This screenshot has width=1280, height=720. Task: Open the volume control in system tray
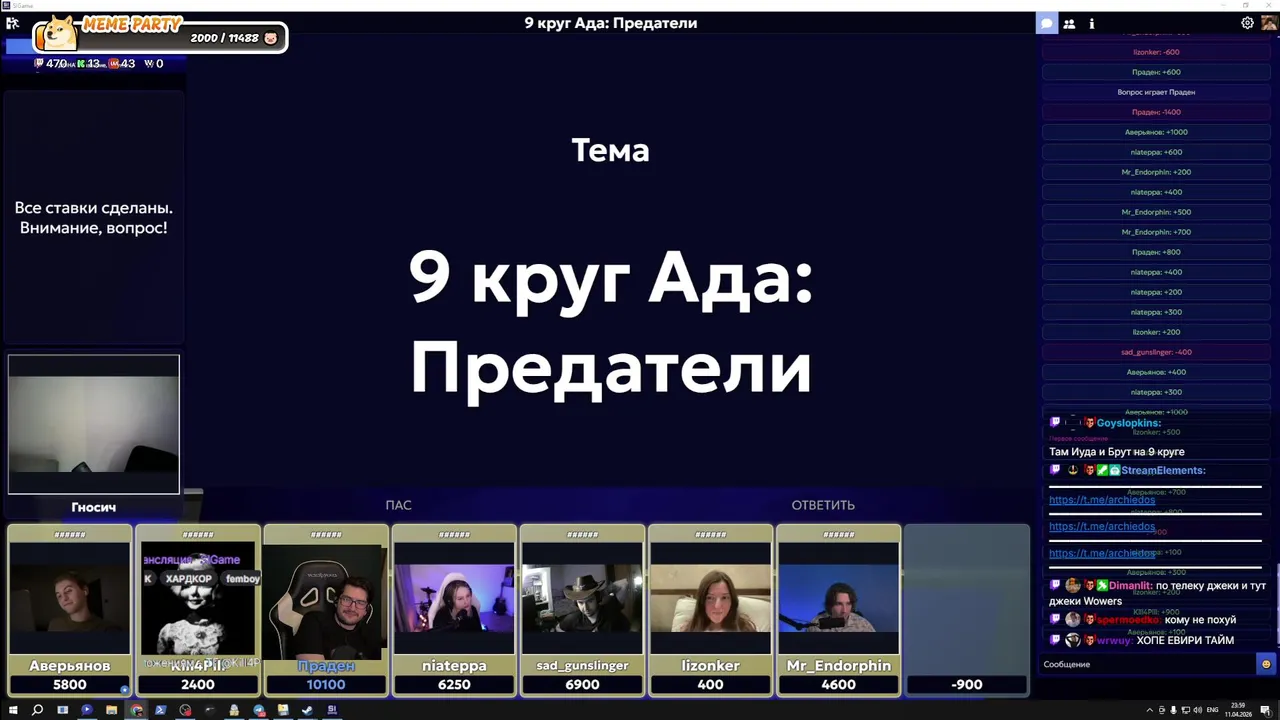(1198, 710)
